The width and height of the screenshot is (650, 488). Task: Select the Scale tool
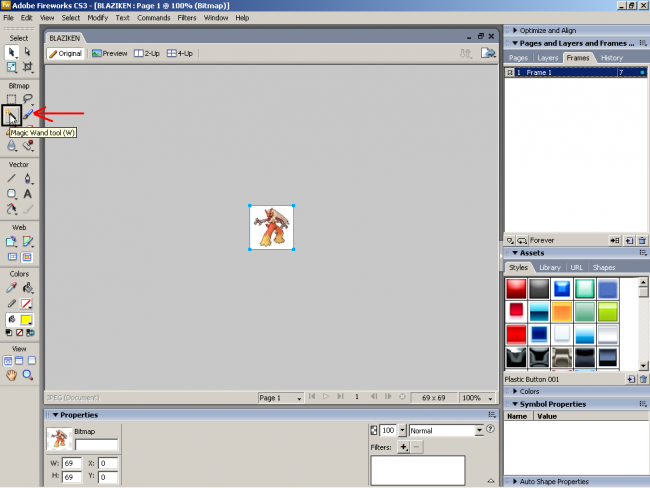[x=11, y=67]
